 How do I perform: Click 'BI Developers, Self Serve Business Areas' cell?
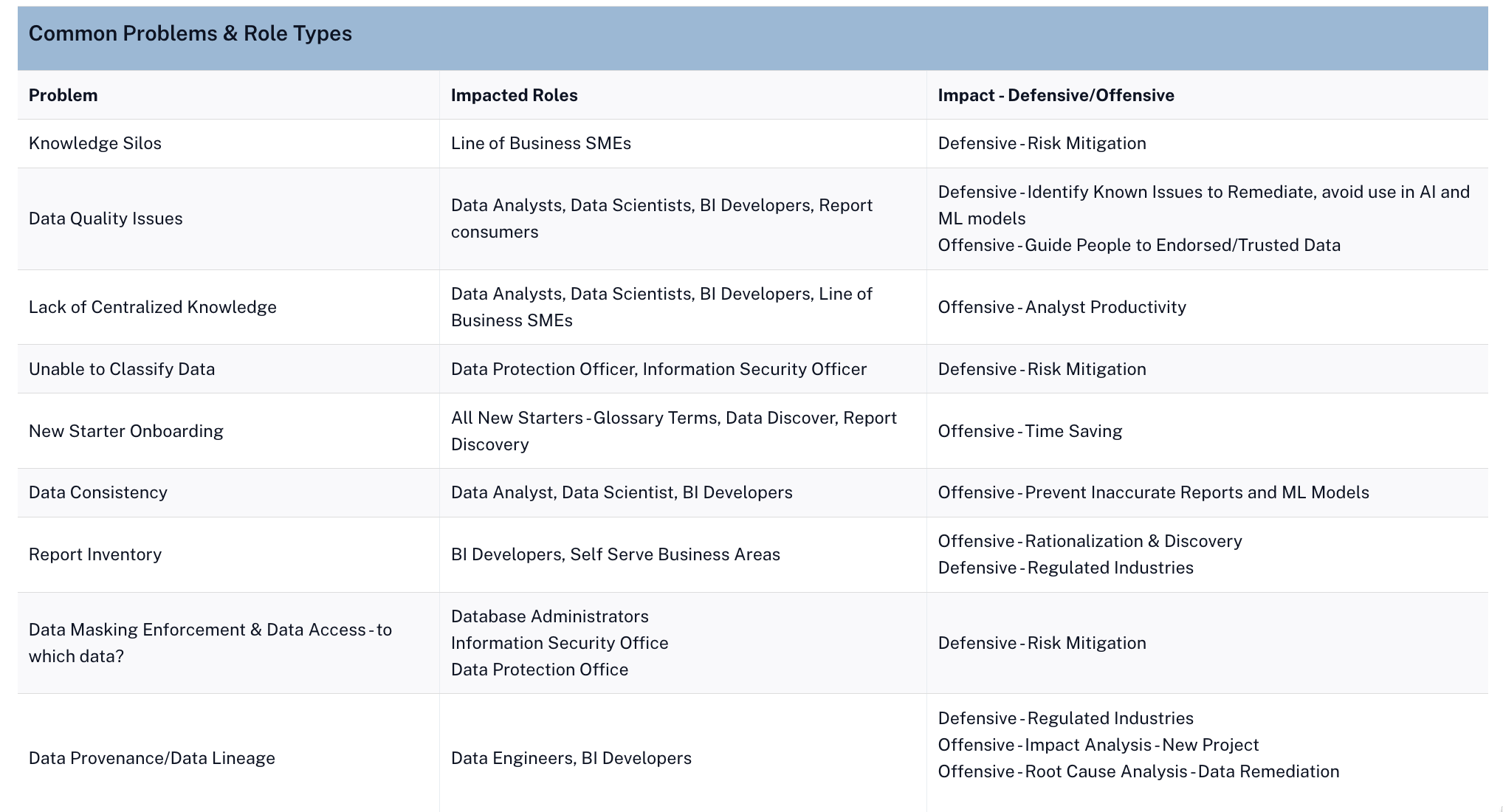[x=615, y=554]
